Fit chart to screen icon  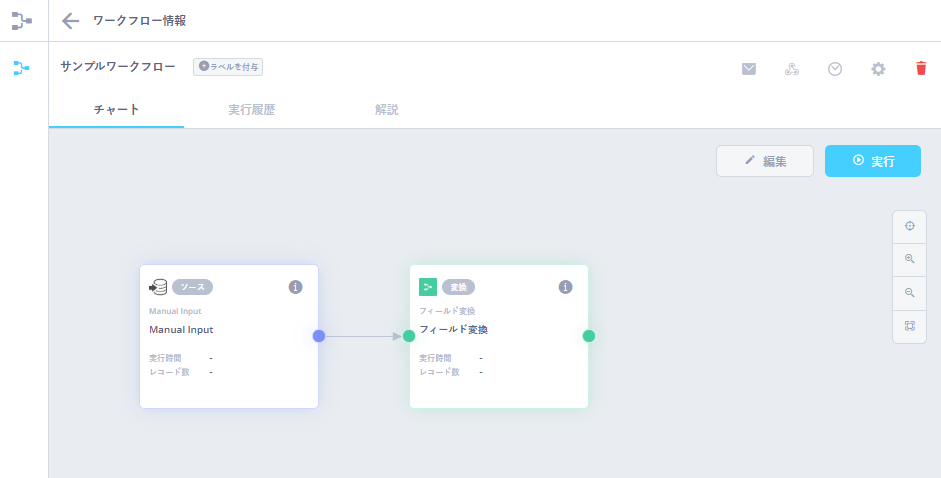coord(909,326)
